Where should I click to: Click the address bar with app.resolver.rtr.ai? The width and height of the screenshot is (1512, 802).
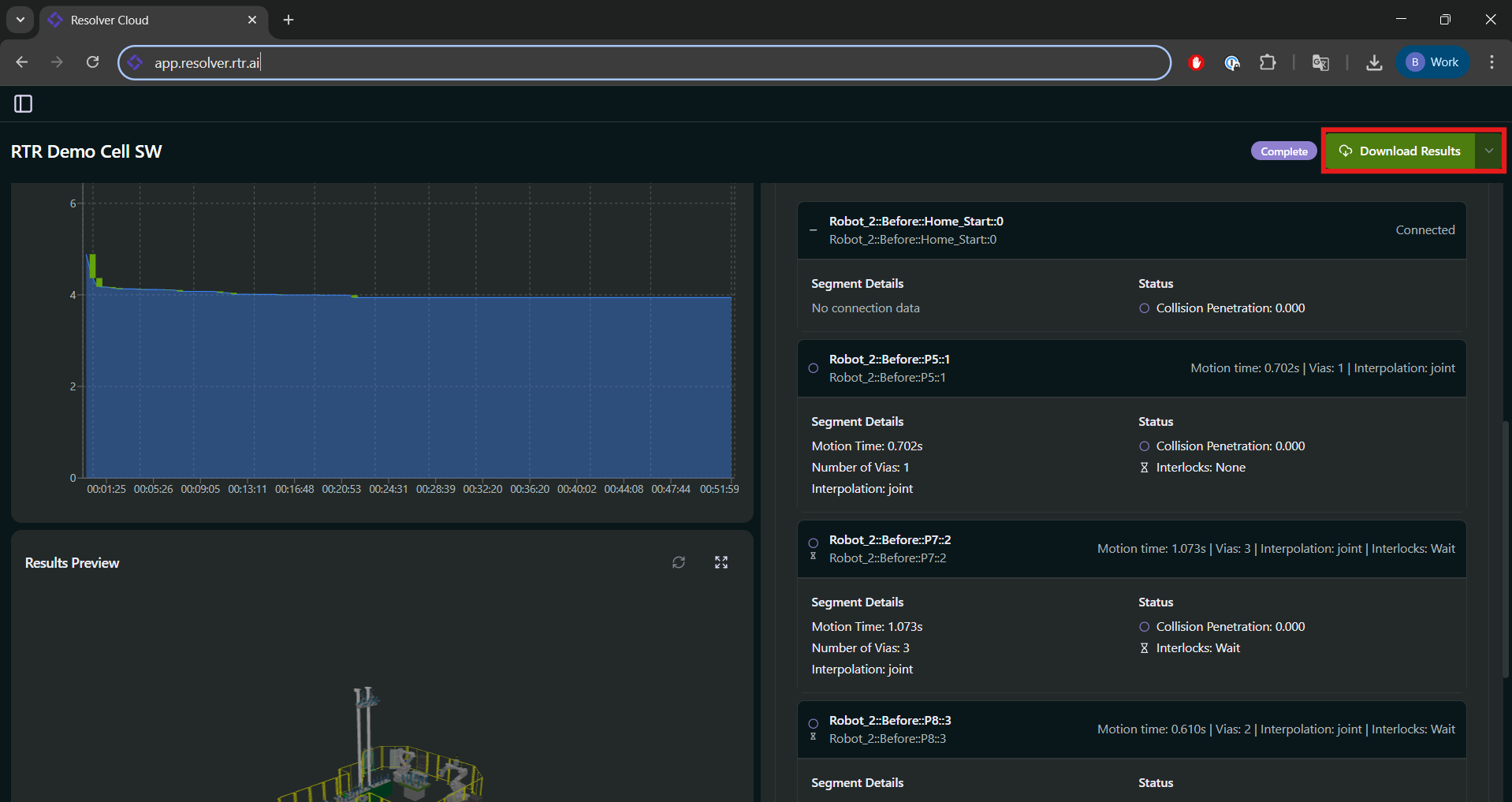tap(643, 62)
